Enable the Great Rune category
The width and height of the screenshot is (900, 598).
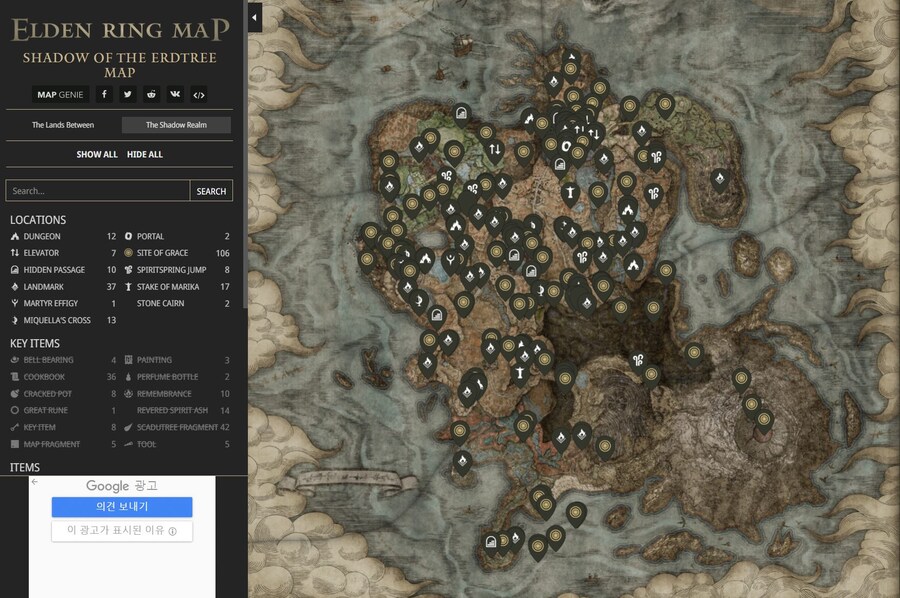click(63, 410)
